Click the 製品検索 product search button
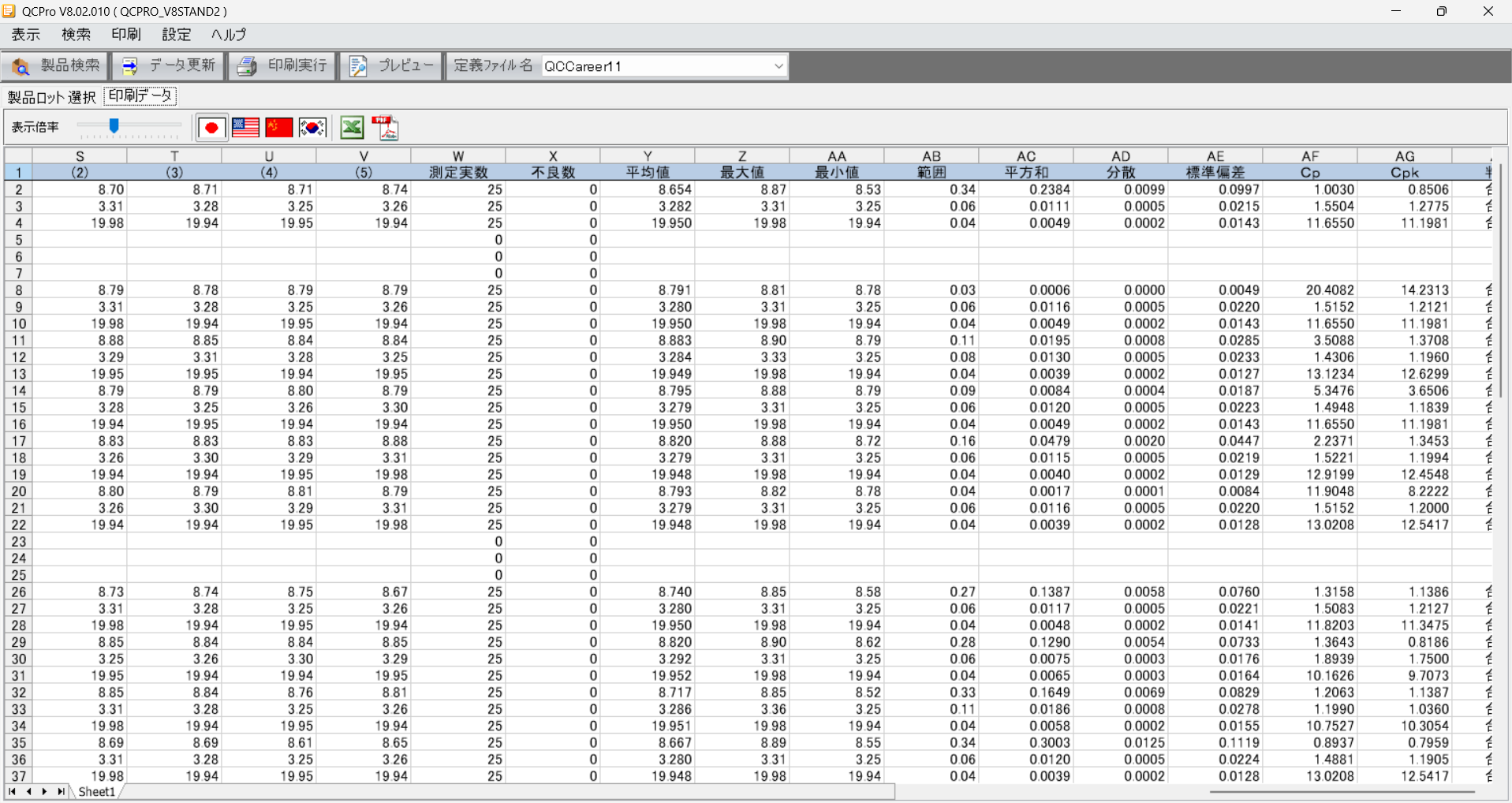Viewport: 1512px width, 803px height. [x=54, y=66]
